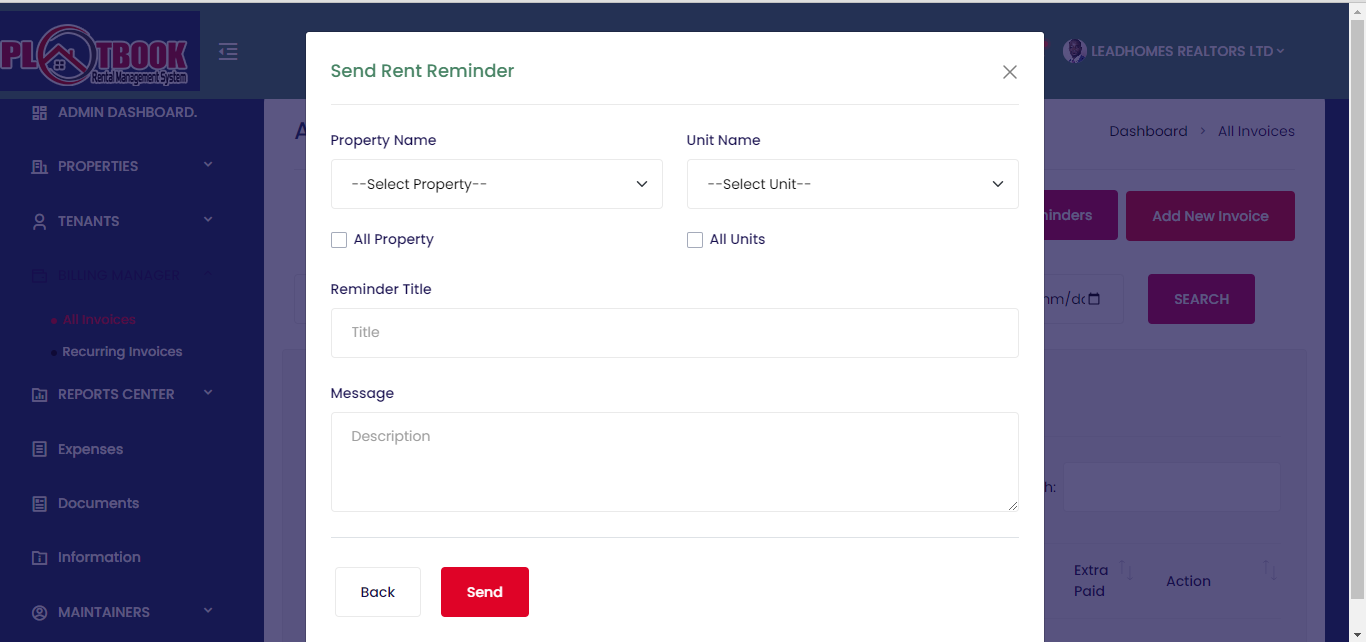Viewport: 1366px width, 642px height.
Task: Close the Send Rent Reminder dialog
Action: (x=1009, y=72)
